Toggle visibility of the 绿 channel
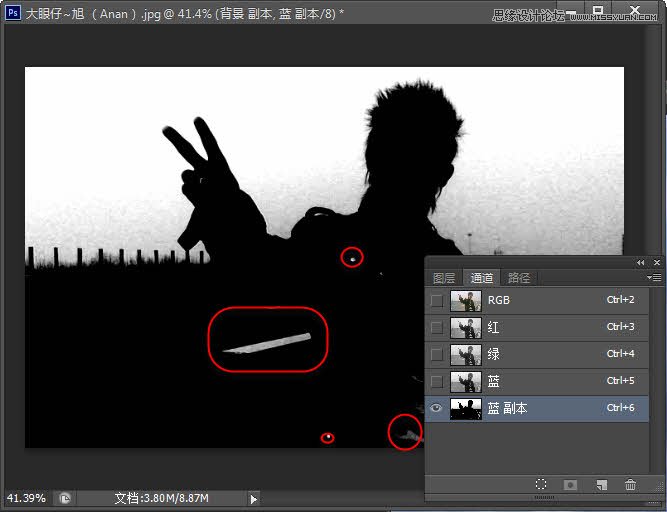667x512 pixels. click(x=437, y=354)
